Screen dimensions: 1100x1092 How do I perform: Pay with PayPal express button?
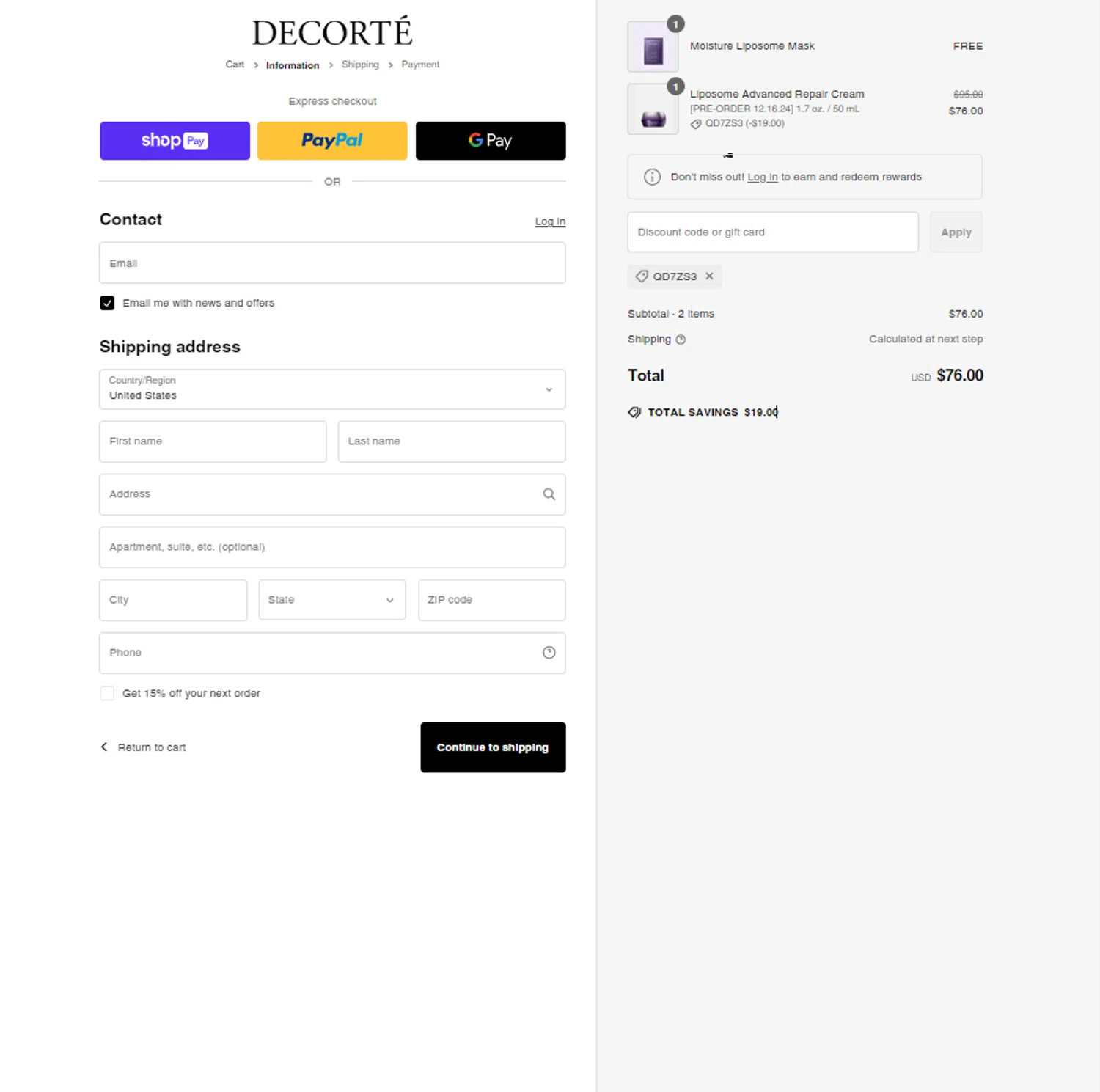pyautogui.click(x=332, y=141)
